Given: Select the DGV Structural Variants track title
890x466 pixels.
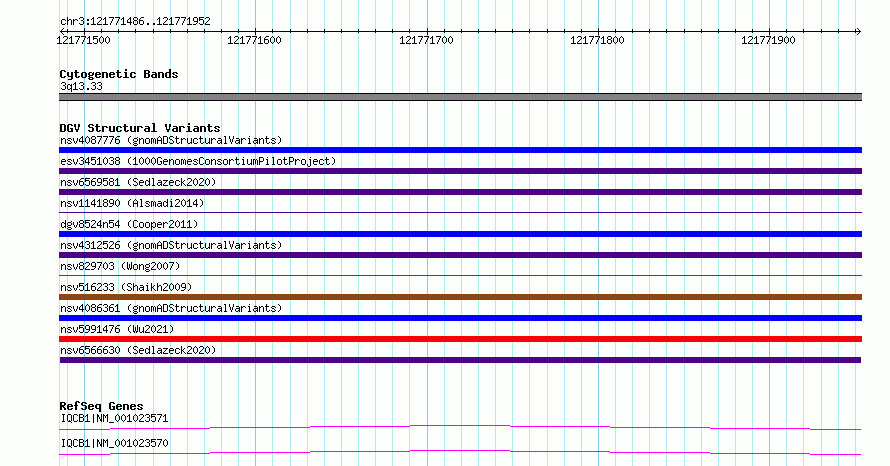Looking at the screenshot, I should tap(140, 128).
